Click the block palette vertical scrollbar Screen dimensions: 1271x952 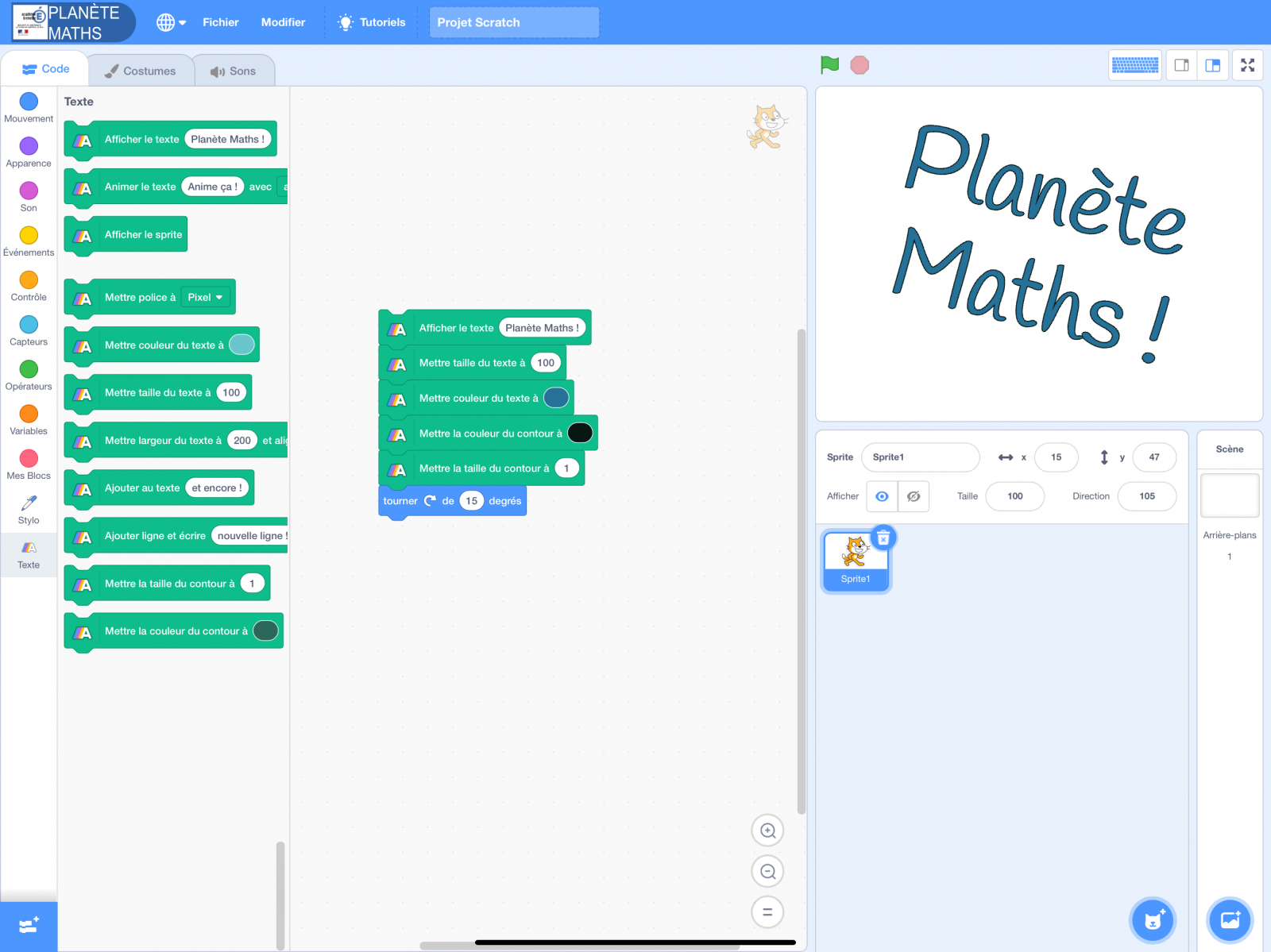point(280,895)
